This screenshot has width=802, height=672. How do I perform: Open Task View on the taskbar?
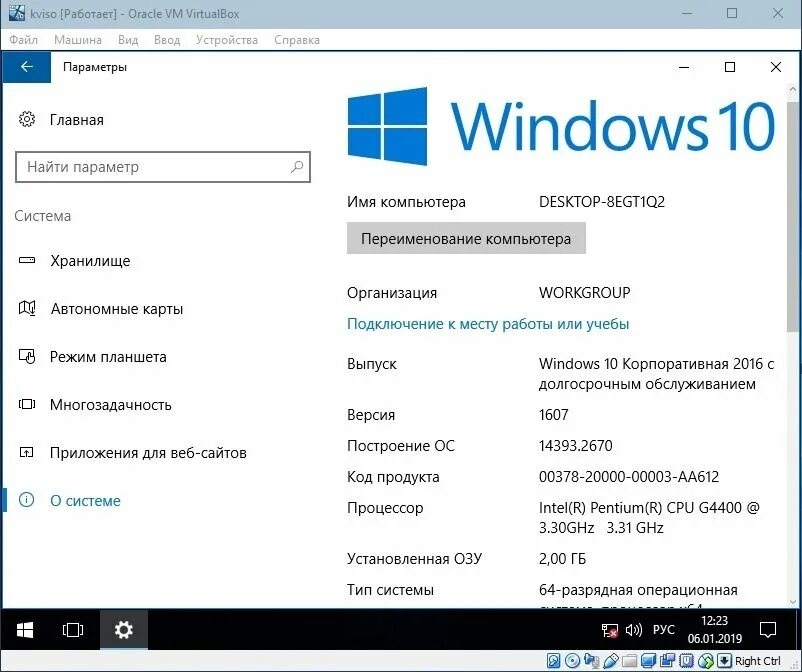pyautogui.click(x=73, y=630)
